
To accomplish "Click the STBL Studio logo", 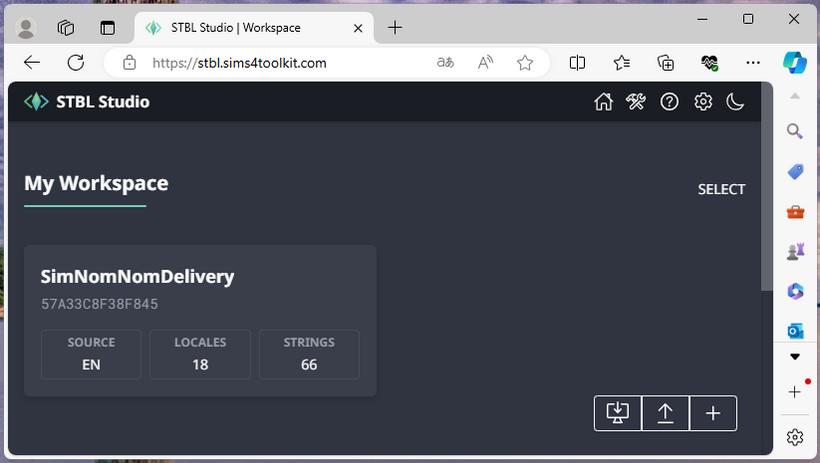I will (87, 102).
